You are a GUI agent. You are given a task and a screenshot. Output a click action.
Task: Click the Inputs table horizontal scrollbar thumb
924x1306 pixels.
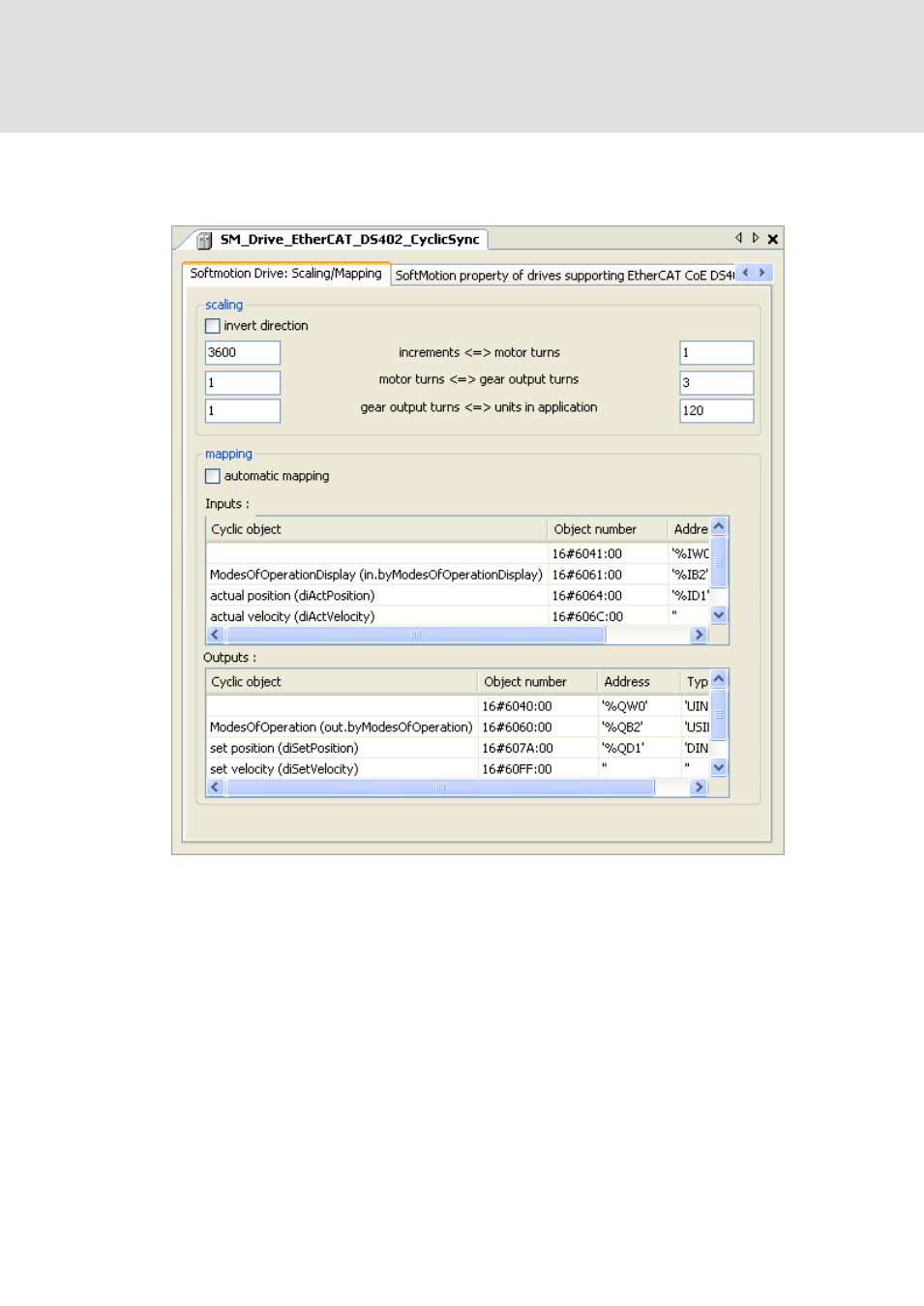pos(415,636)
